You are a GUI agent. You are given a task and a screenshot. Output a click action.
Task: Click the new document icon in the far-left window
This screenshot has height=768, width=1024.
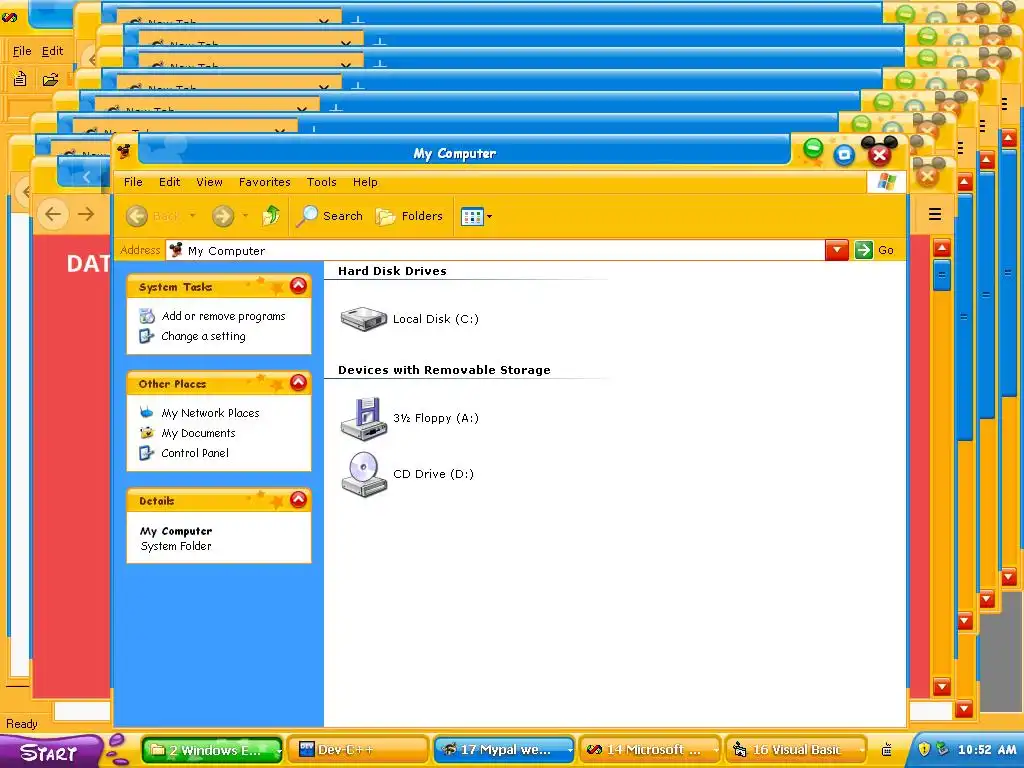[x=20, y=79]
